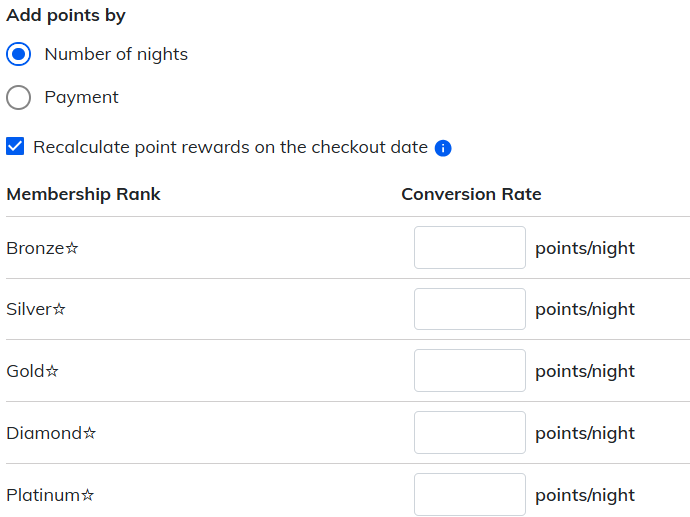
Task: Click the Membership Rank column header
Action: point(83,194)
